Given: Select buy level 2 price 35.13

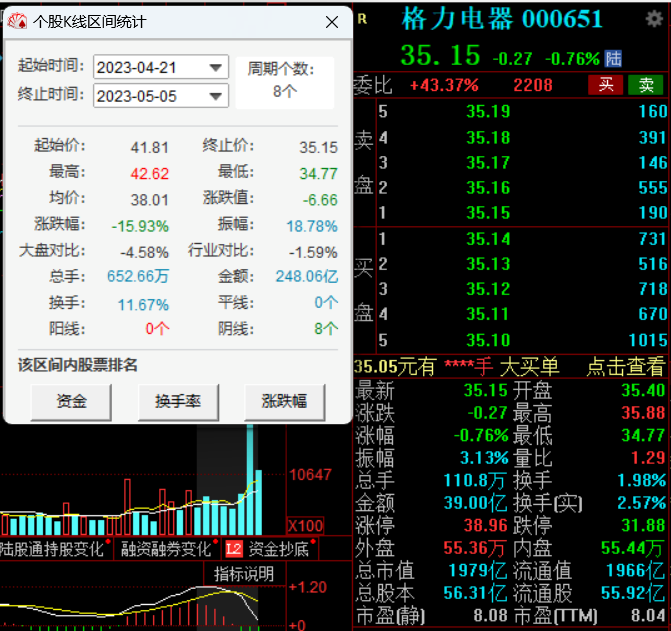Looking at the screenshot, I should (488, 264).
